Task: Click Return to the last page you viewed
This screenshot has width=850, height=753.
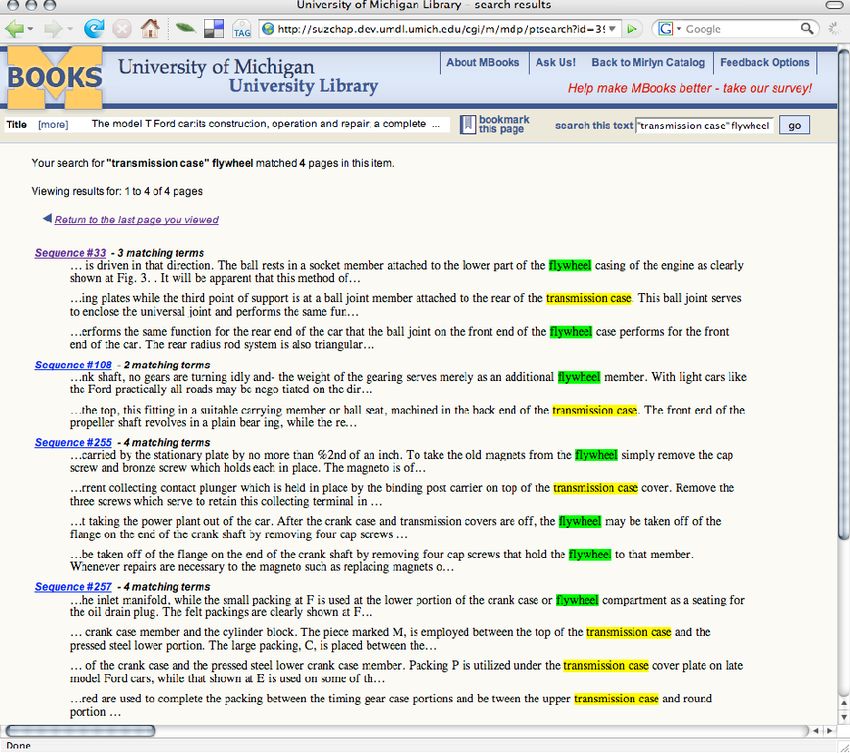Action: click(x=137, y=220)
